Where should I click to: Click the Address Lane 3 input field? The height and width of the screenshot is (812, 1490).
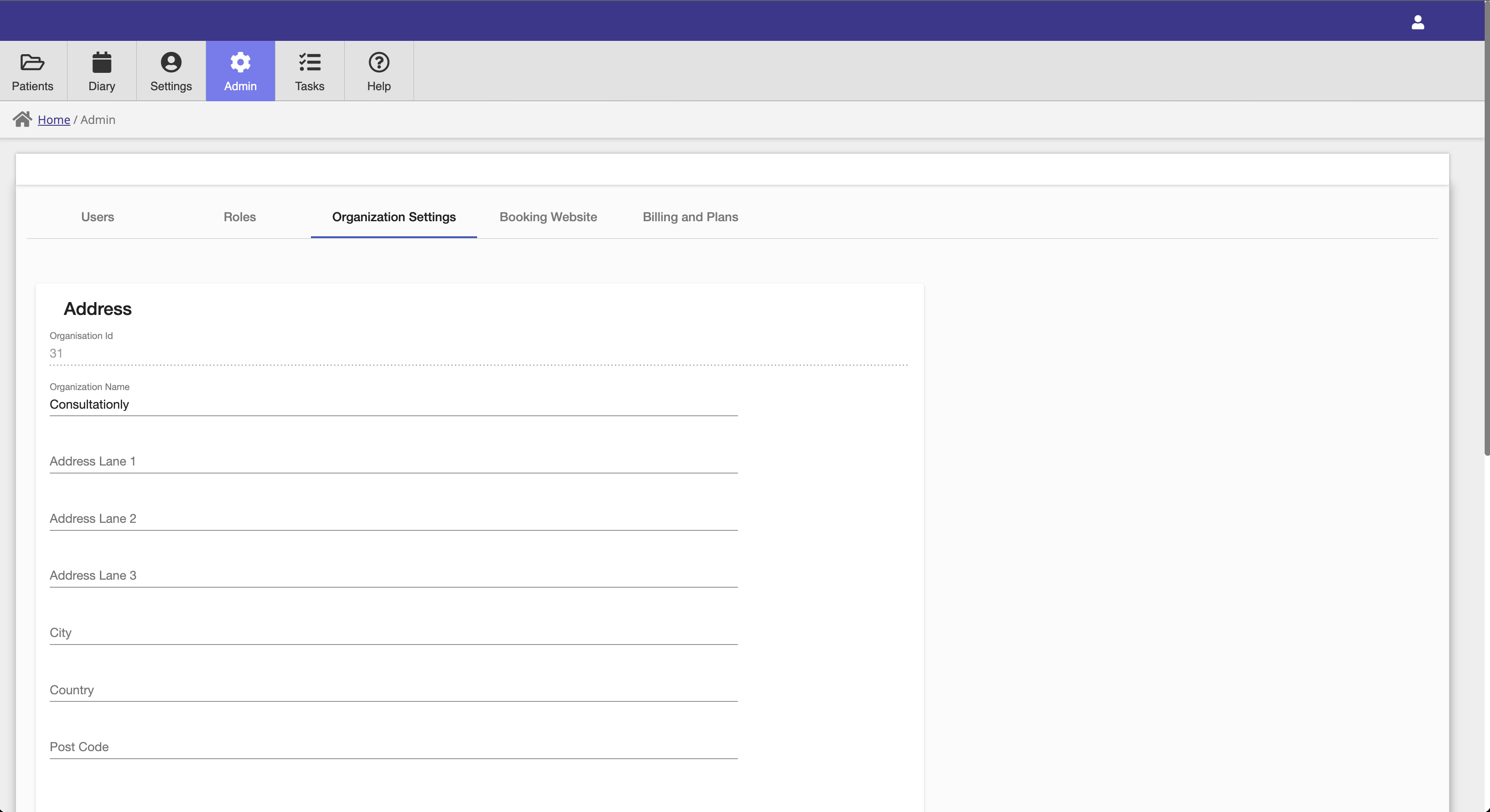coord(393,575)
